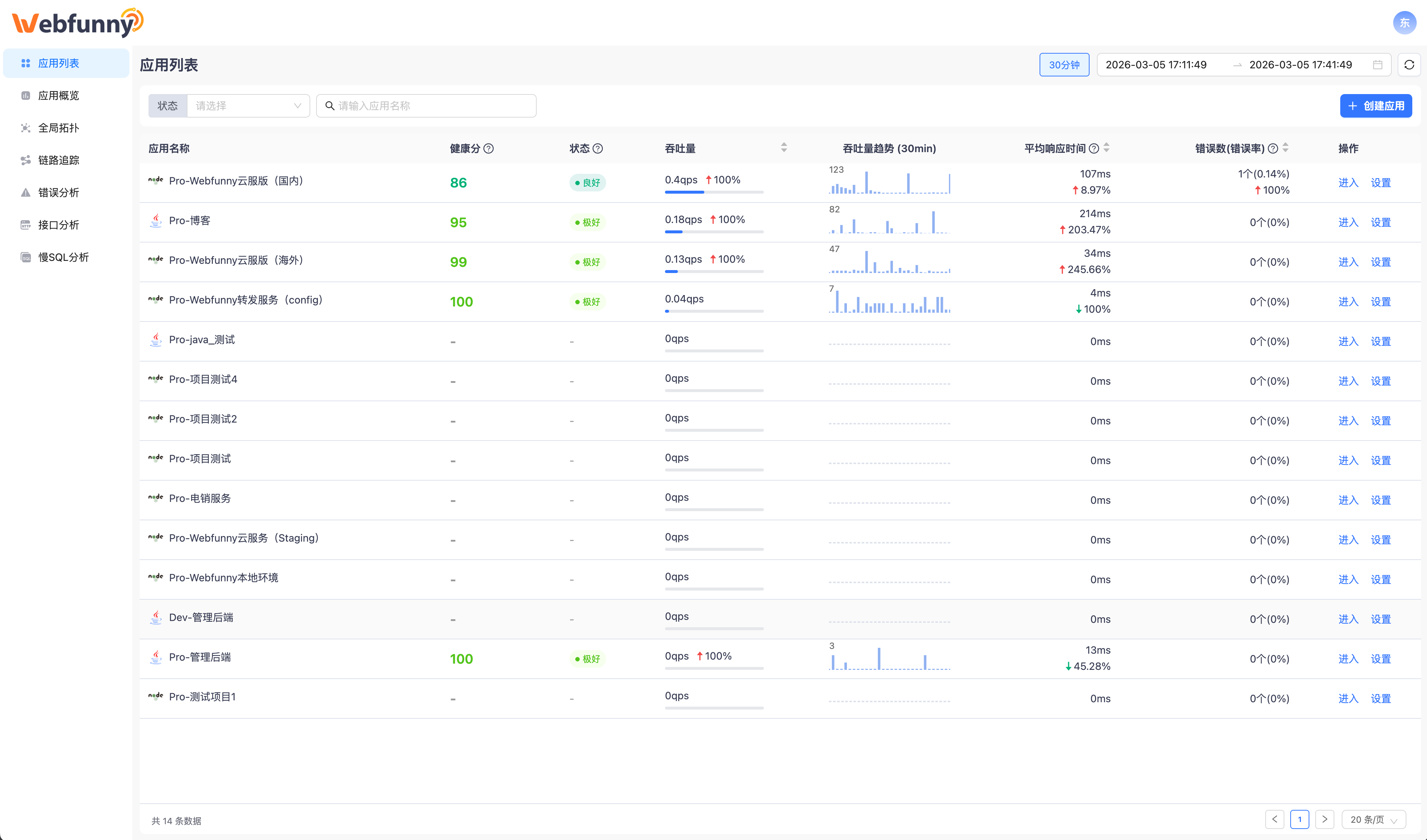Go to next page arrow
Image resolution: width=1427 pixels, height=840 pixels.
click(1324, 819)
